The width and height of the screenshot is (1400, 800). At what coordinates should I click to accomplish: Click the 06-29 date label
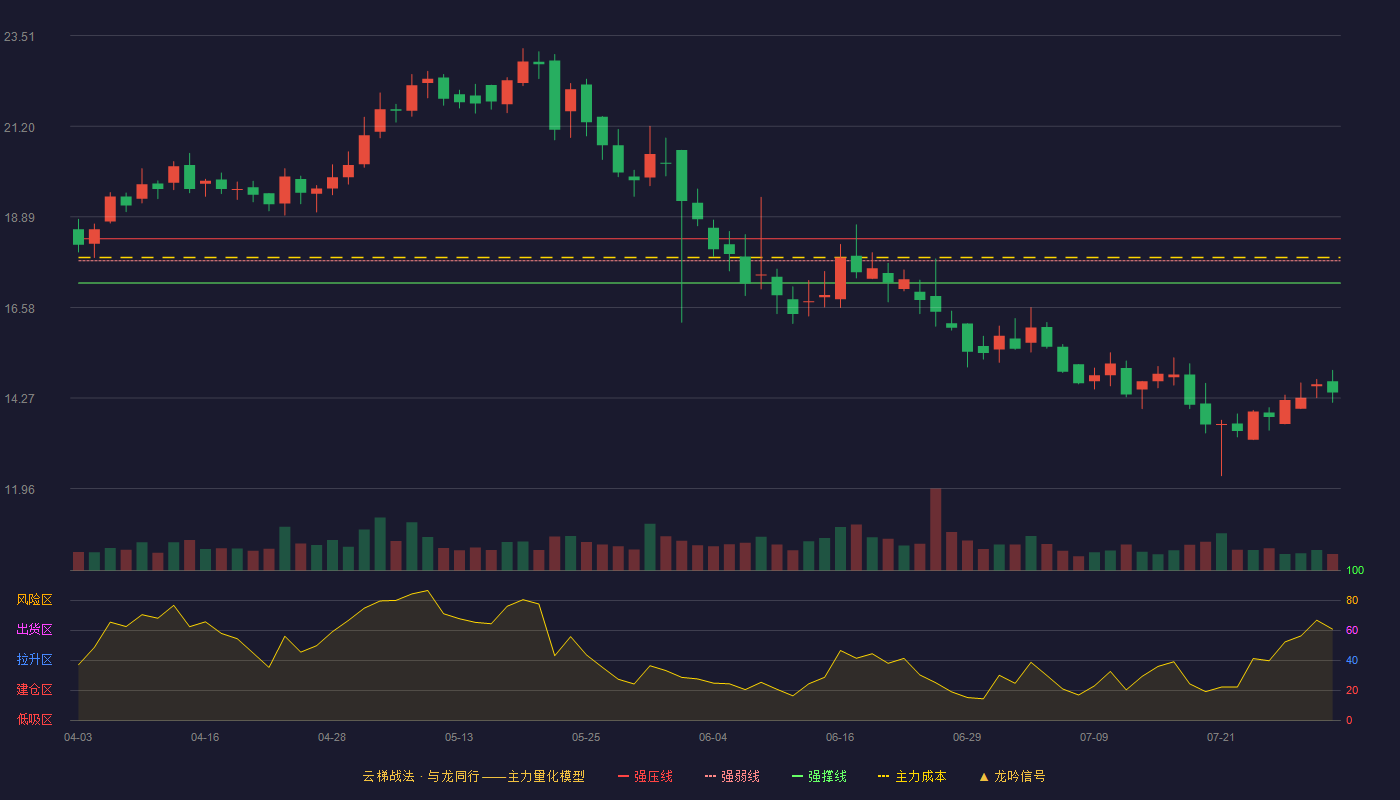click(x=967, y=737)
